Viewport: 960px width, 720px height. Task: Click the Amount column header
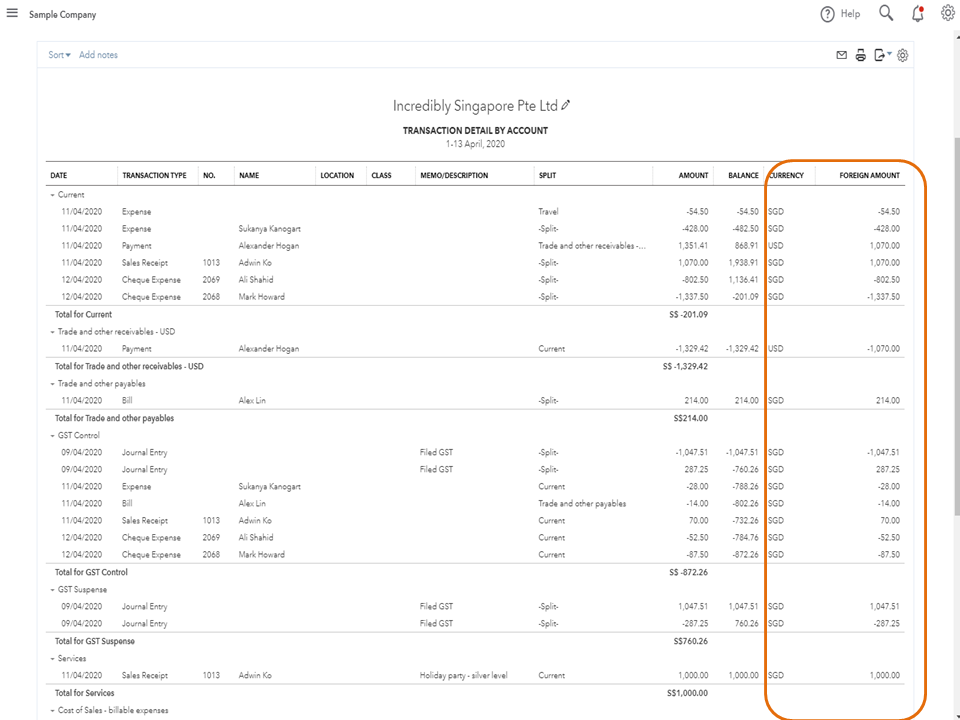coord(693,176)
